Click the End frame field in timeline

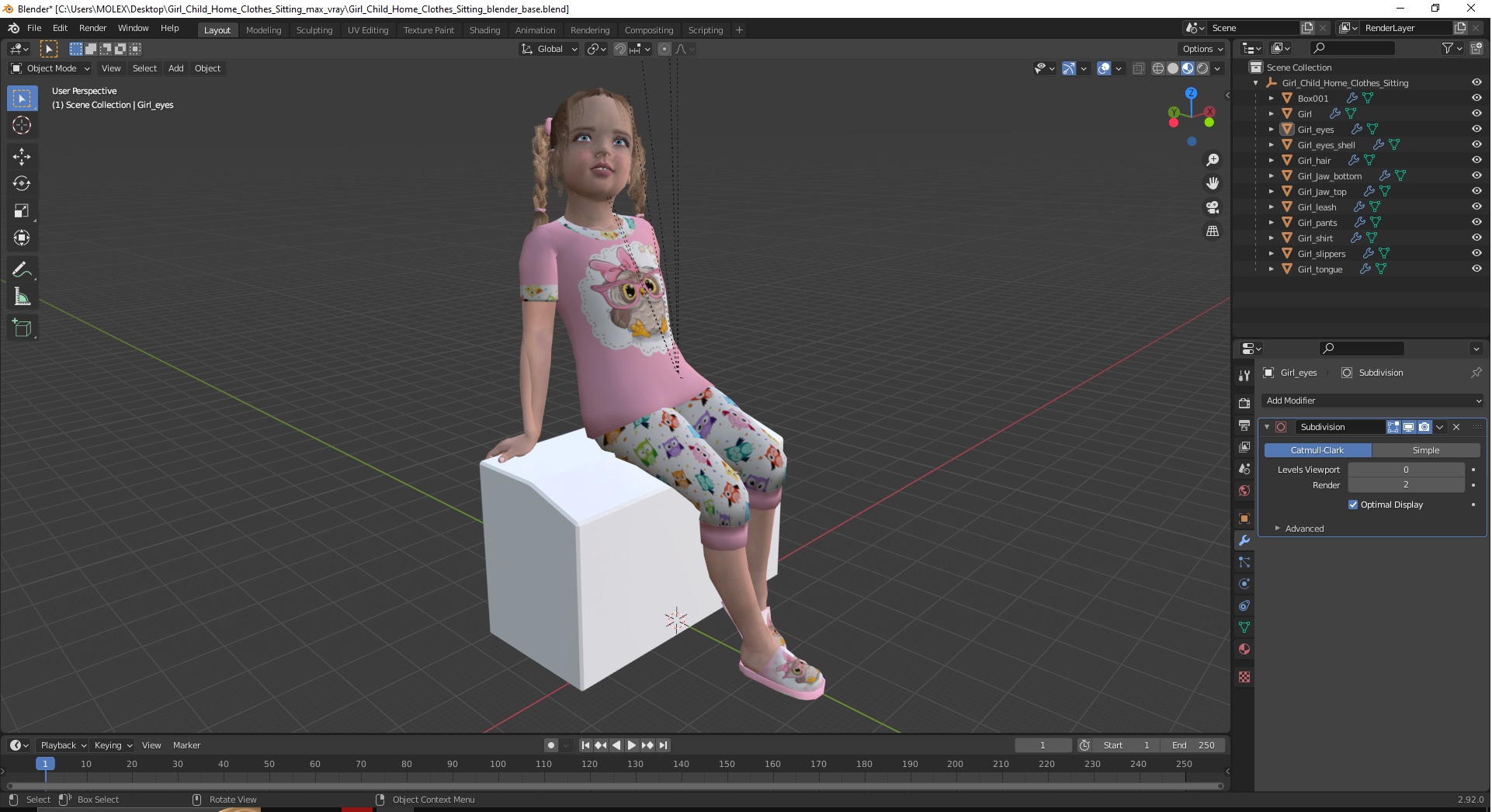[1193, 745]
